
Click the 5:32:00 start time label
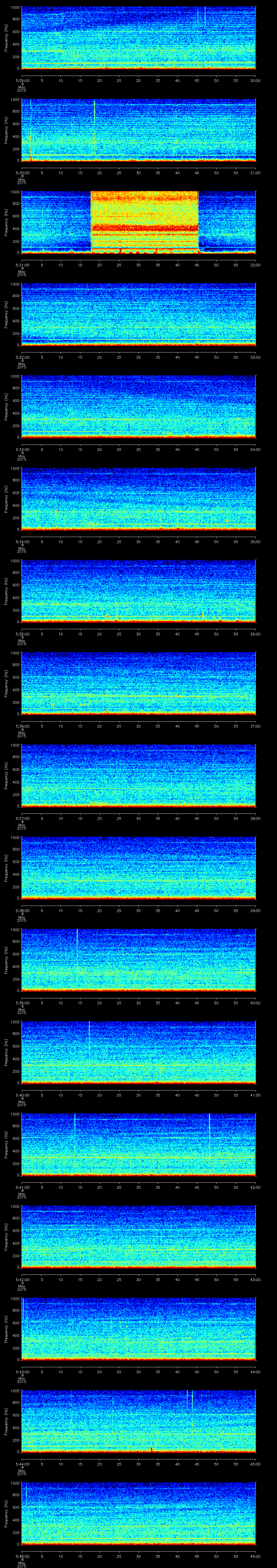pyautogui.click(x=22, y=357)
